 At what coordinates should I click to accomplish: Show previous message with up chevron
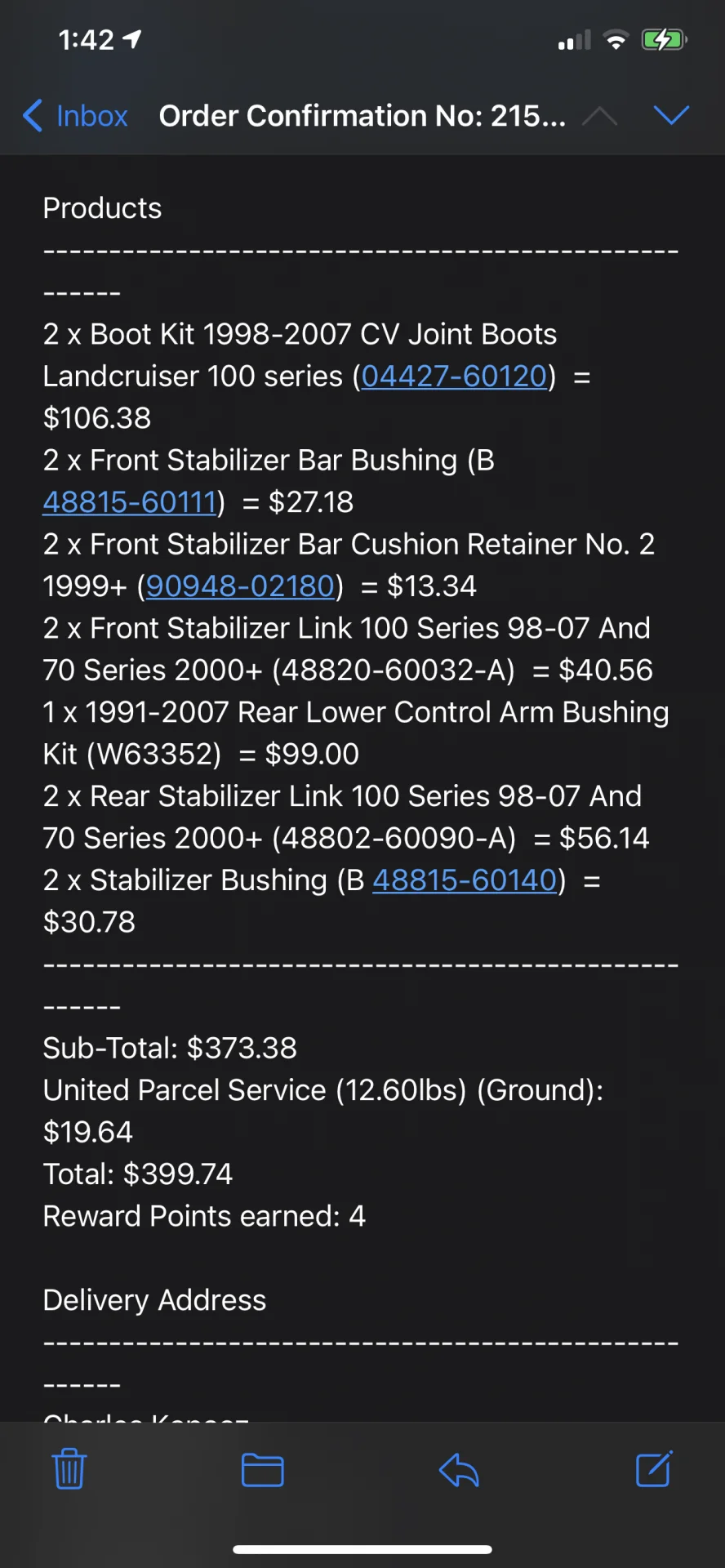coord(600,116)
